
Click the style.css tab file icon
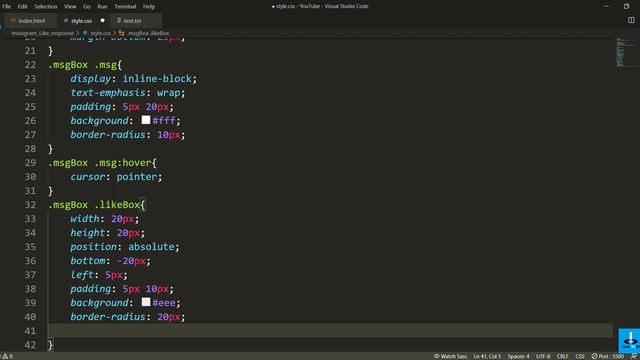point(66,20)
